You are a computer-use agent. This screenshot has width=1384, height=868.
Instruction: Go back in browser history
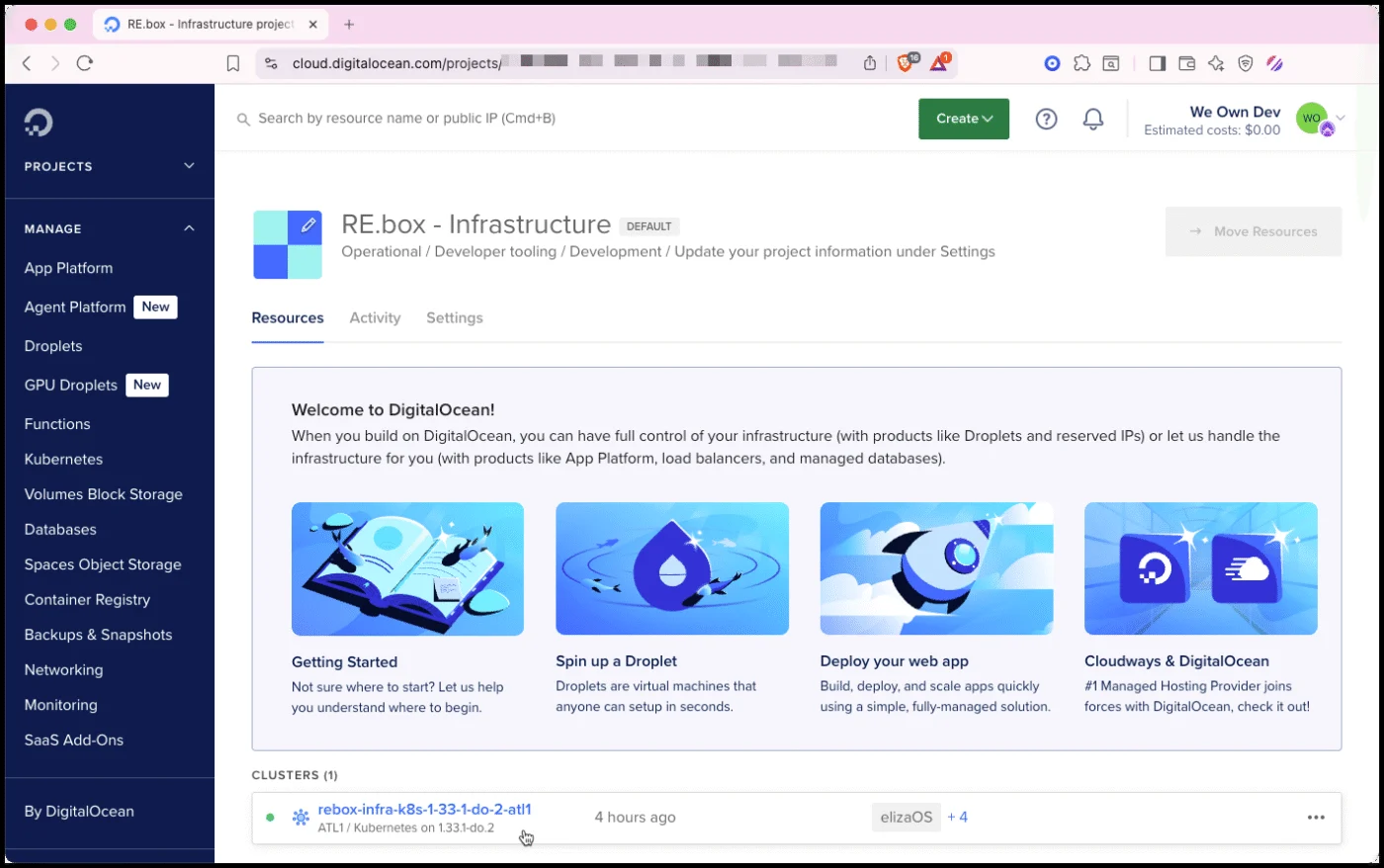point(27,63)
